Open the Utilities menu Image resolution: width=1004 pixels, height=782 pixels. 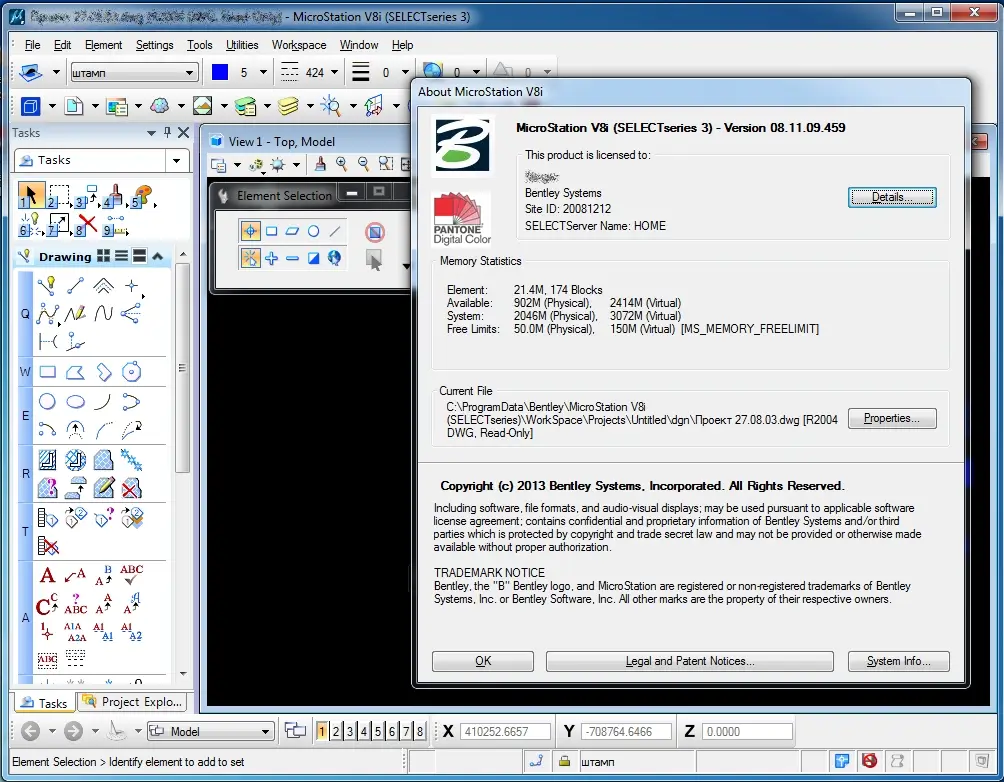tap(242, 45)
